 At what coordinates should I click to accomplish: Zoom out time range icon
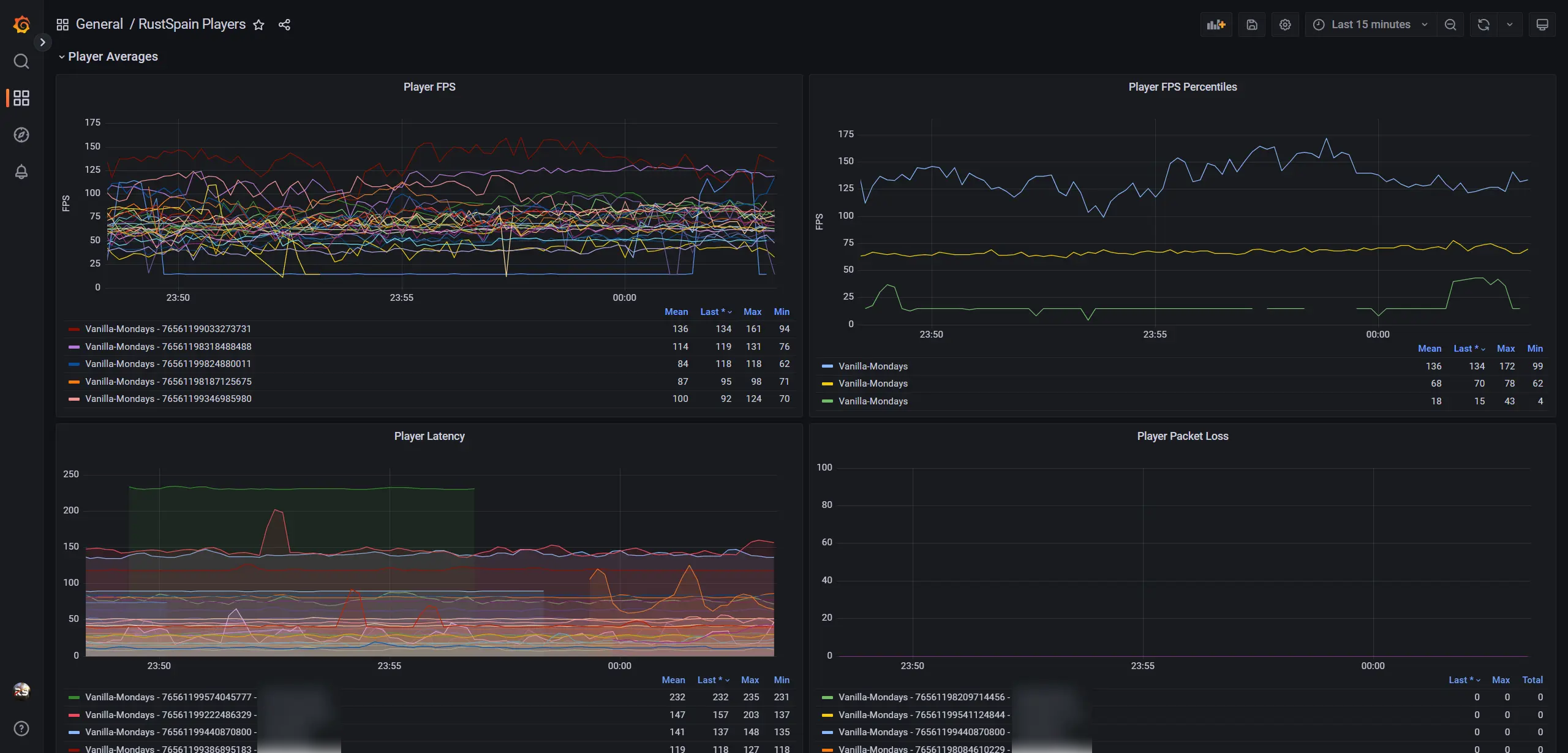click(1450, 25)
